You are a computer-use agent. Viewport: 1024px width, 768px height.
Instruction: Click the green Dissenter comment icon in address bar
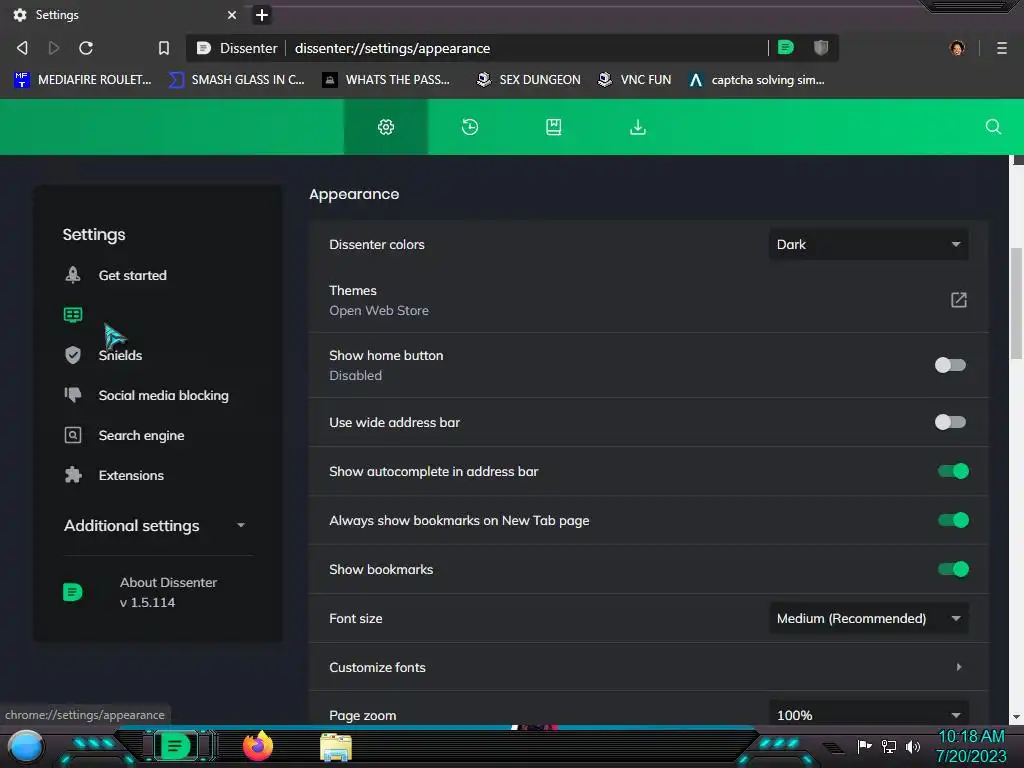point(786,47)
